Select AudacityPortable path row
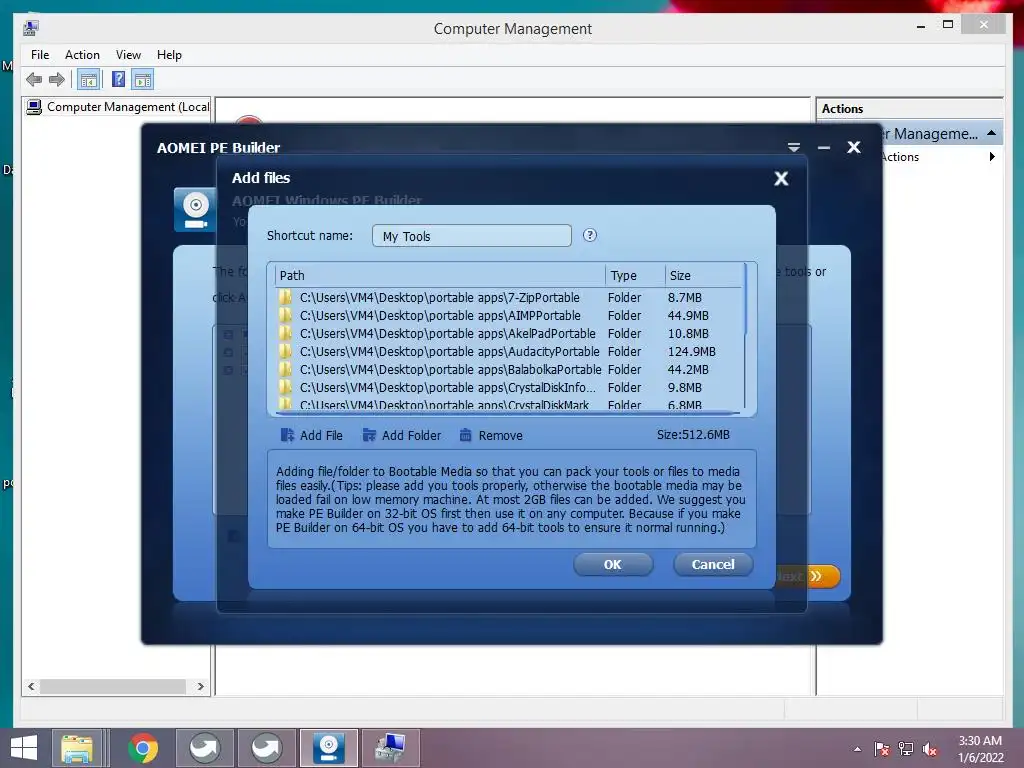This screenshot has width=1024, height=768. tap(508, 351)
